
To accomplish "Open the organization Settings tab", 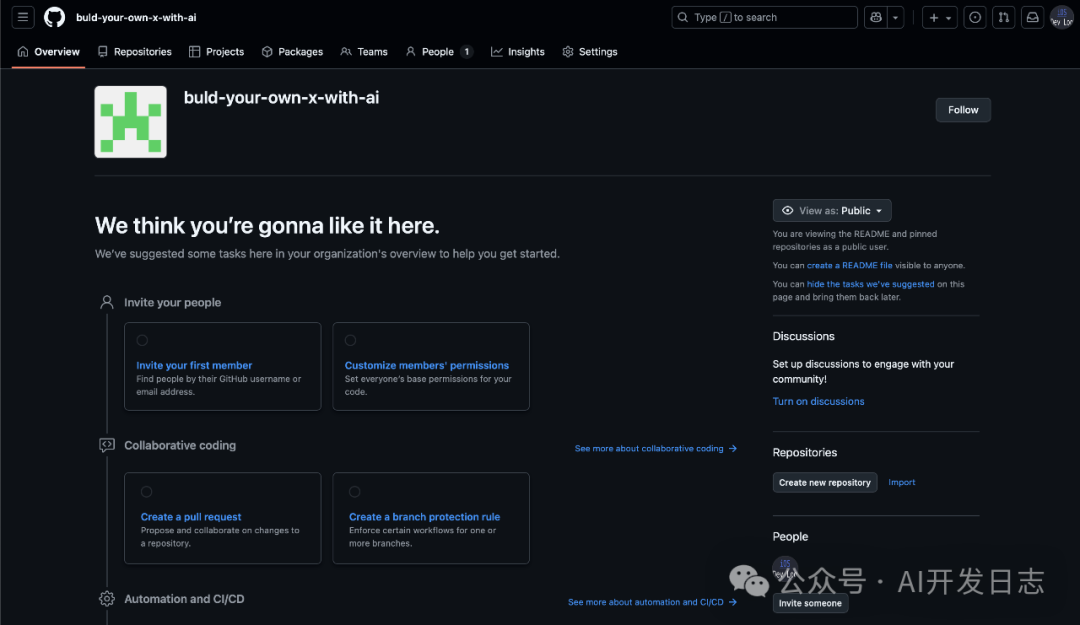I will (590, 52).
